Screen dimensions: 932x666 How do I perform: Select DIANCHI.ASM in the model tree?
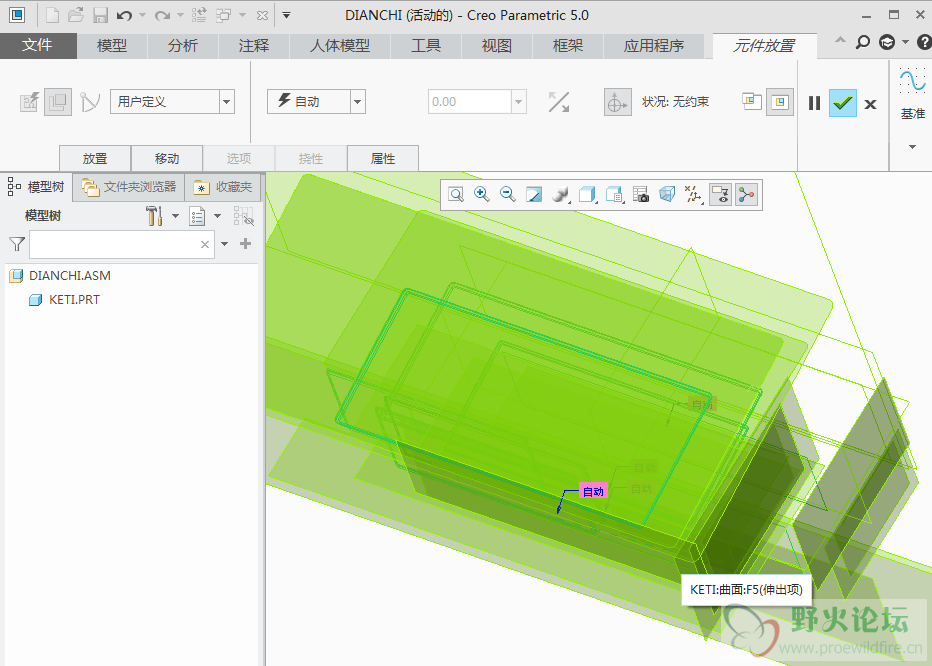click(70, 275)
